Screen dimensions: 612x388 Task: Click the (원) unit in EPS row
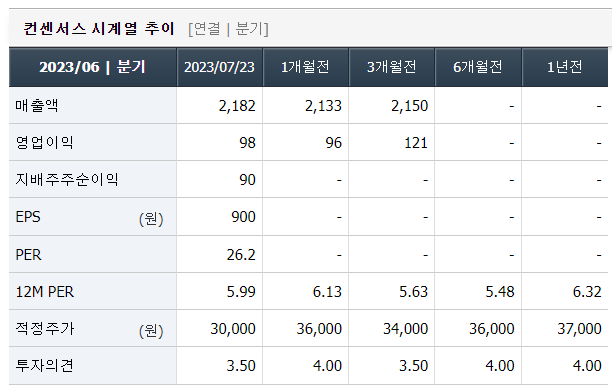(x=151, y=219)
